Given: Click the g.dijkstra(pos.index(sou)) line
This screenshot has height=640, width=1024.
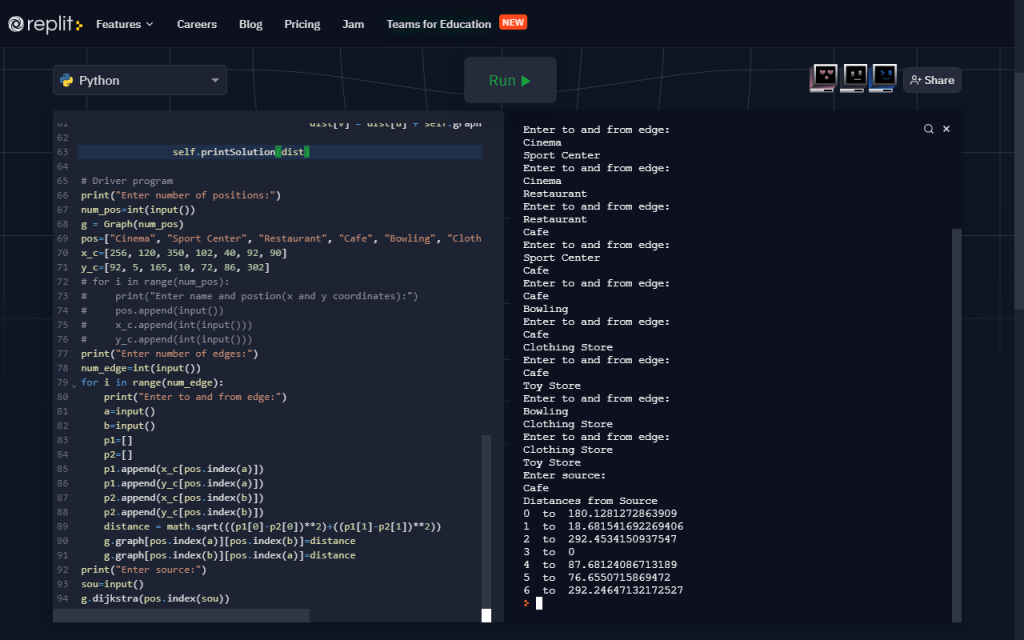Looking at the screenshot, I should click(x=155, y=598).
